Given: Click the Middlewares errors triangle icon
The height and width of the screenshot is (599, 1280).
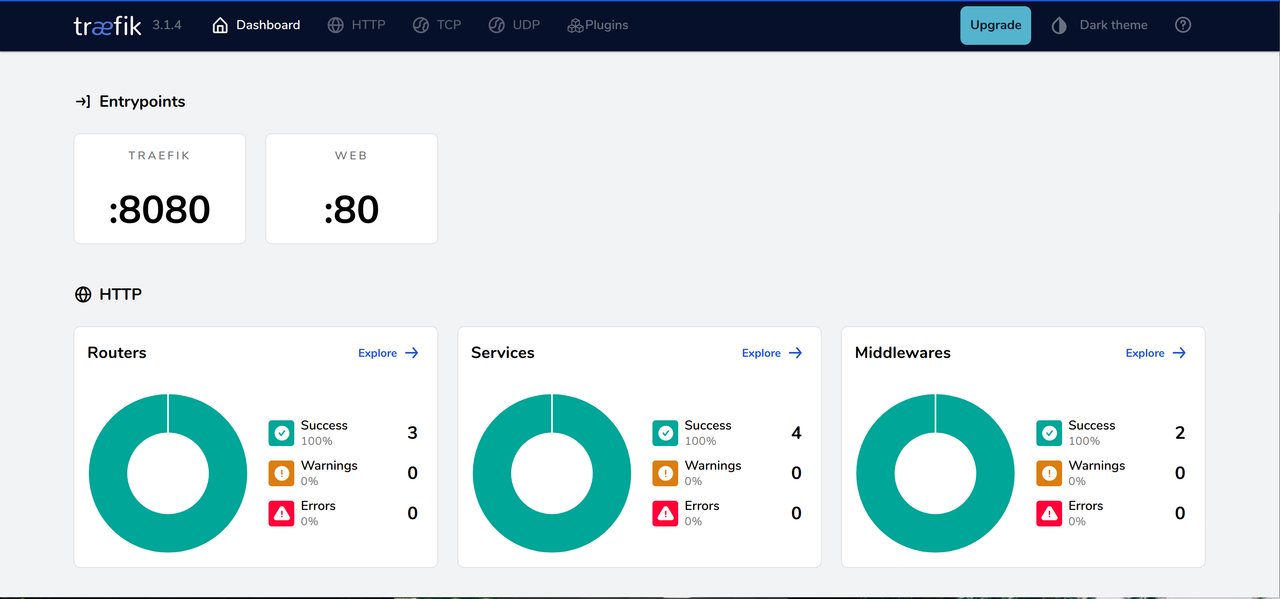Looking at the screenshot, I should [x=1049, y=513].
